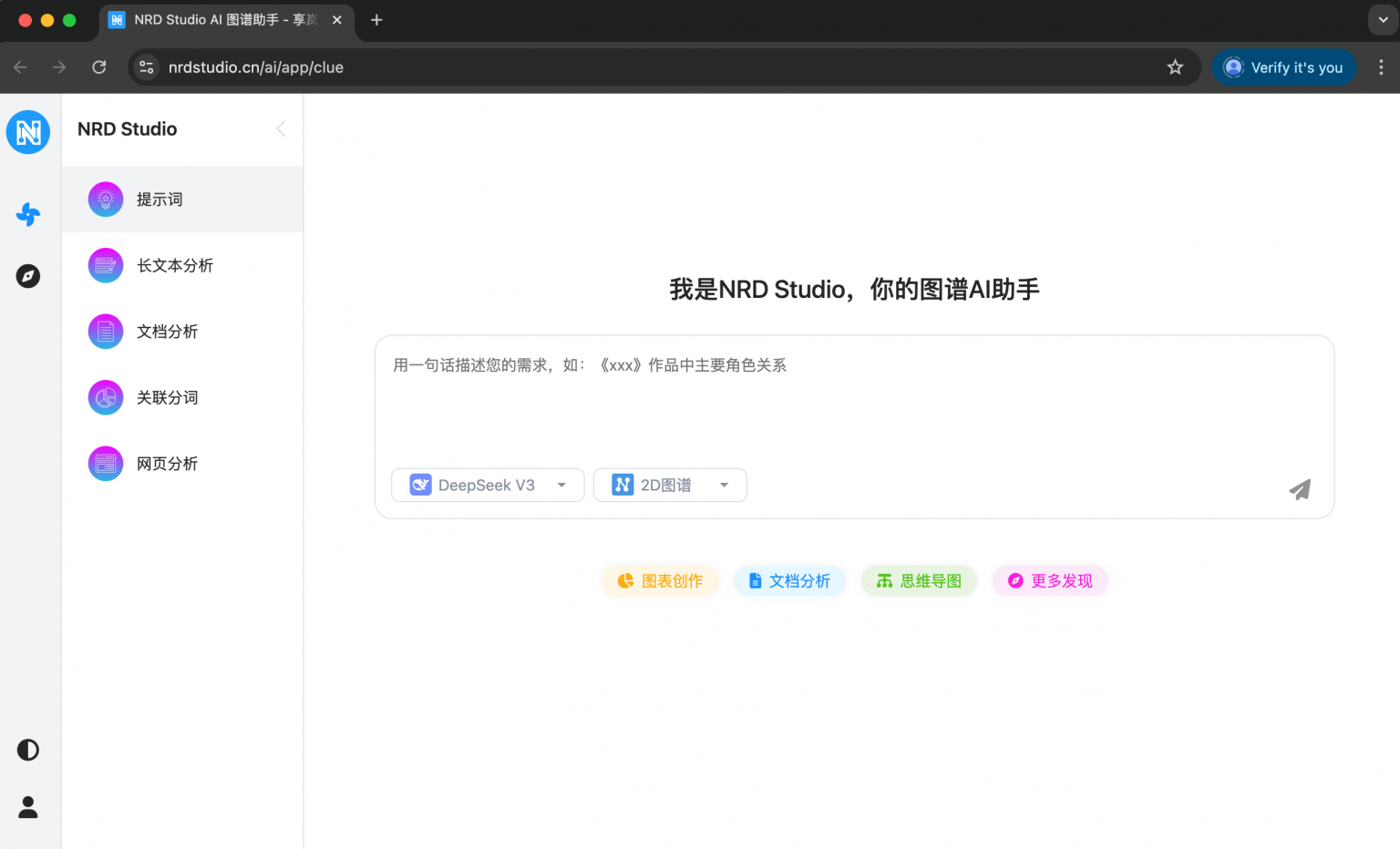Viewport: 1400px width, 849px height.
Task: Reload the current page
Action: click(99, 66)
